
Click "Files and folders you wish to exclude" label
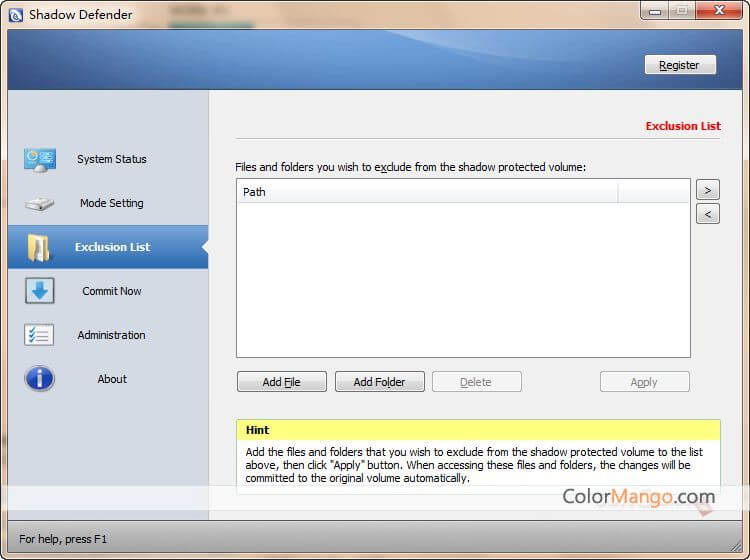tap(410, 167)
